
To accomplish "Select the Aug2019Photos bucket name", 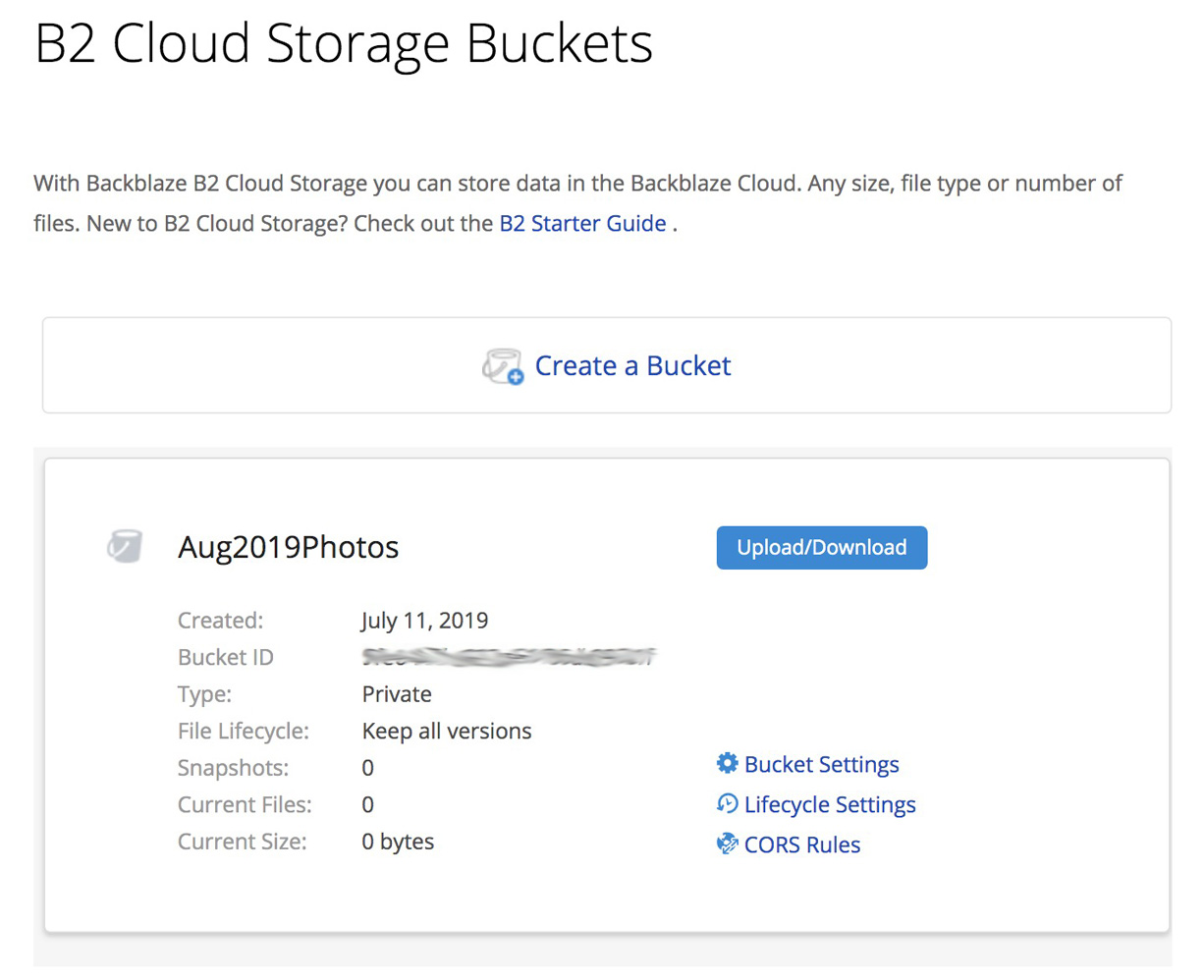I will pyautogui.click(x=288, y=547).
